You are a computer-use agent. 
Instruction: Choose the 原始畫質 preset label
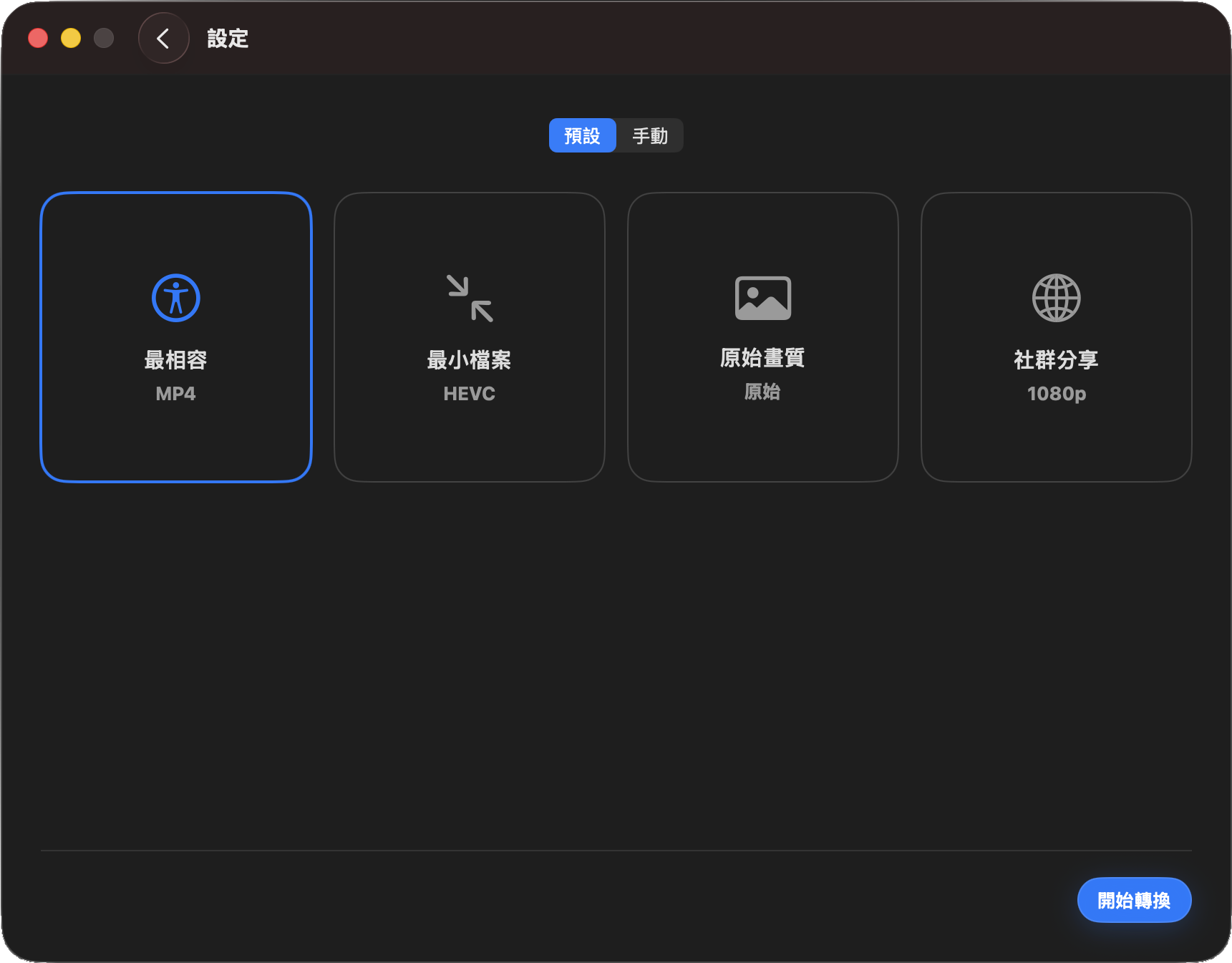763,357
